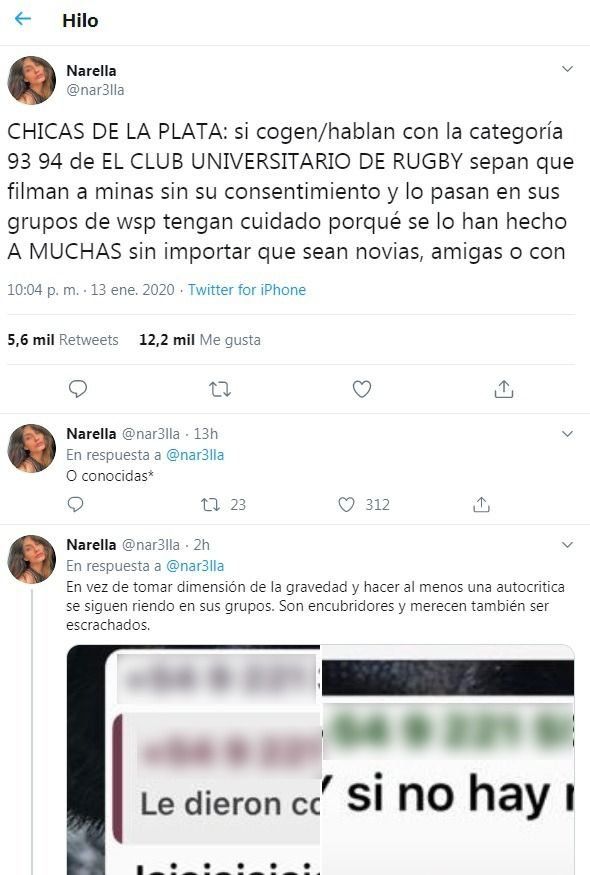This screenshot has width=590, height=875.
Task: Like the 'O conocidas*' tweet with 312 likes
Action: pyautogui.click(x=364, y=504)
